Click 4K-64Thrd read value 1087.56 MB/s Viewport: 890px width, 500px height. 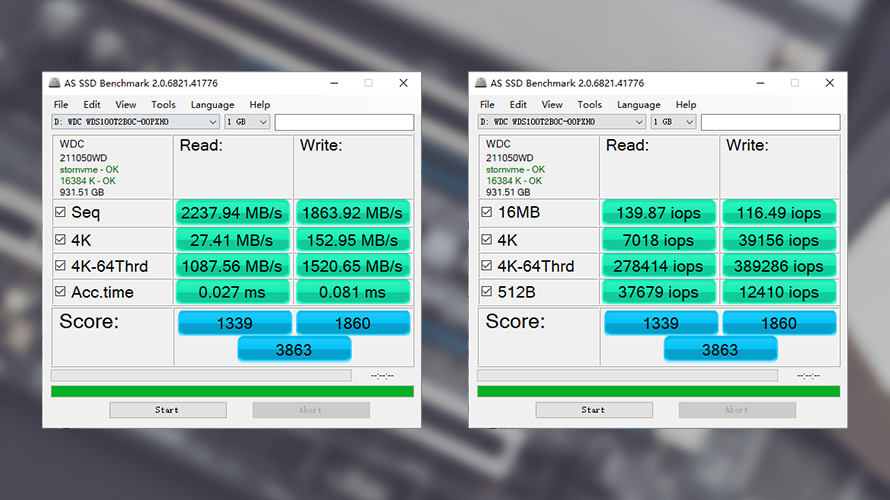(233, 266)
